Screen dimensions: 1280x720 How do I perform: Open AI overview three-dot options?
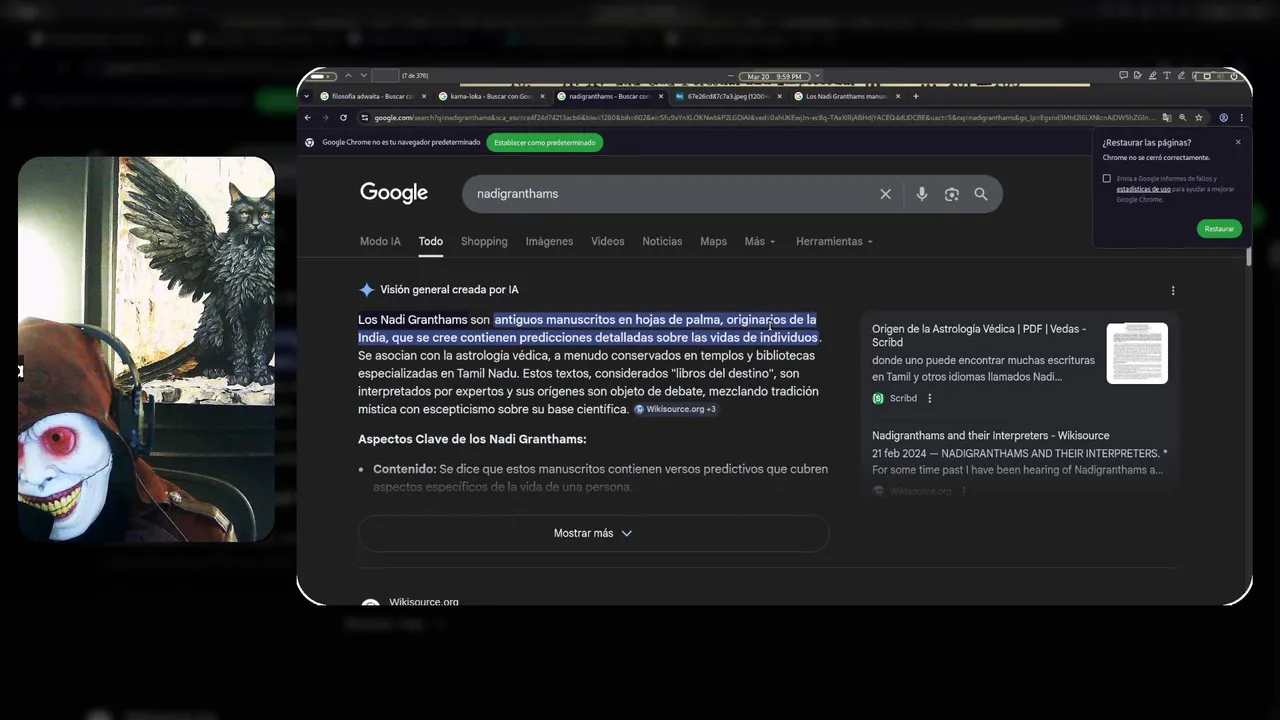tap(1173, 291)
